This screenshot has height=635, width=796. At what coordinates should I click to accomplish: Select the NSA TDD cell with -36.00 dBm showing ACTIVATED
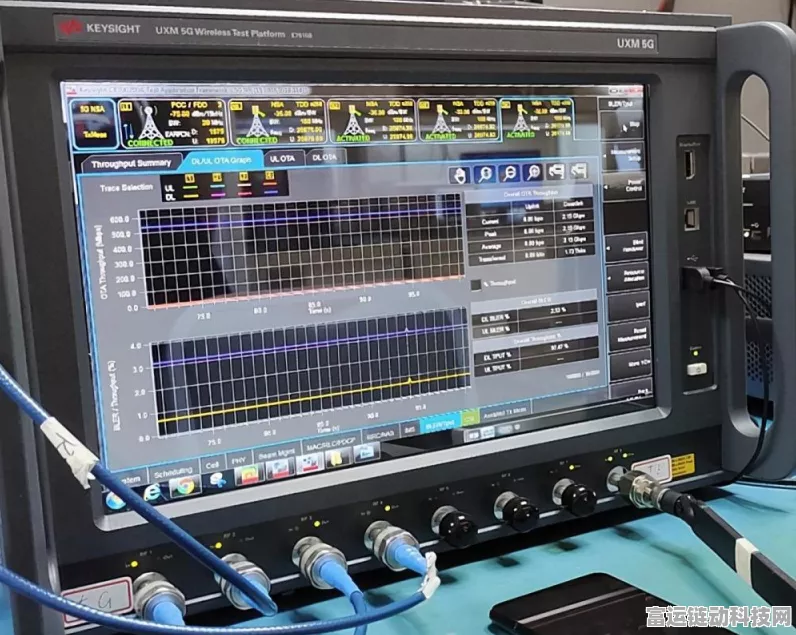coord(371,120)
